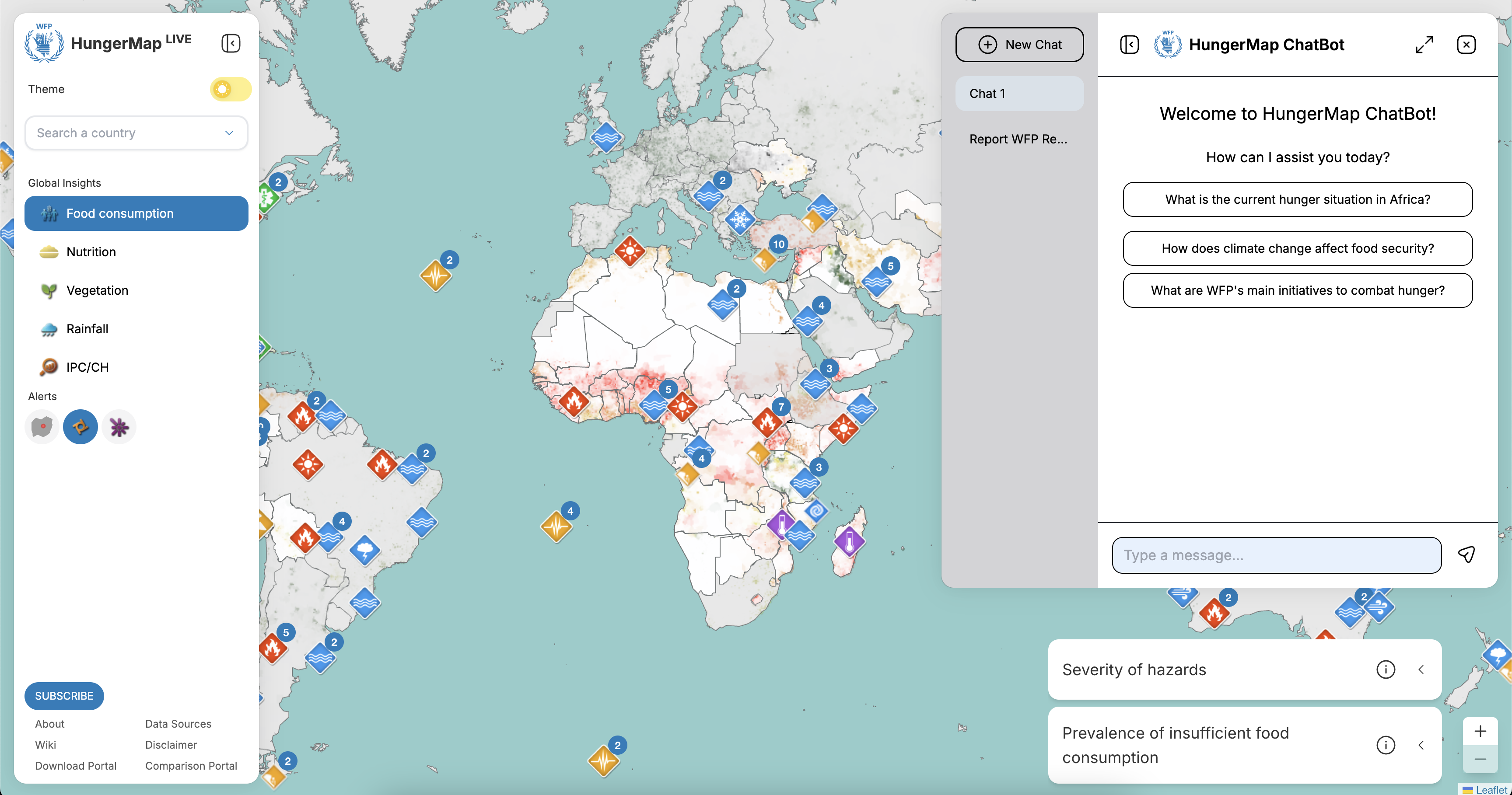Toggle the purple disease alerts button

pos(119,426)
